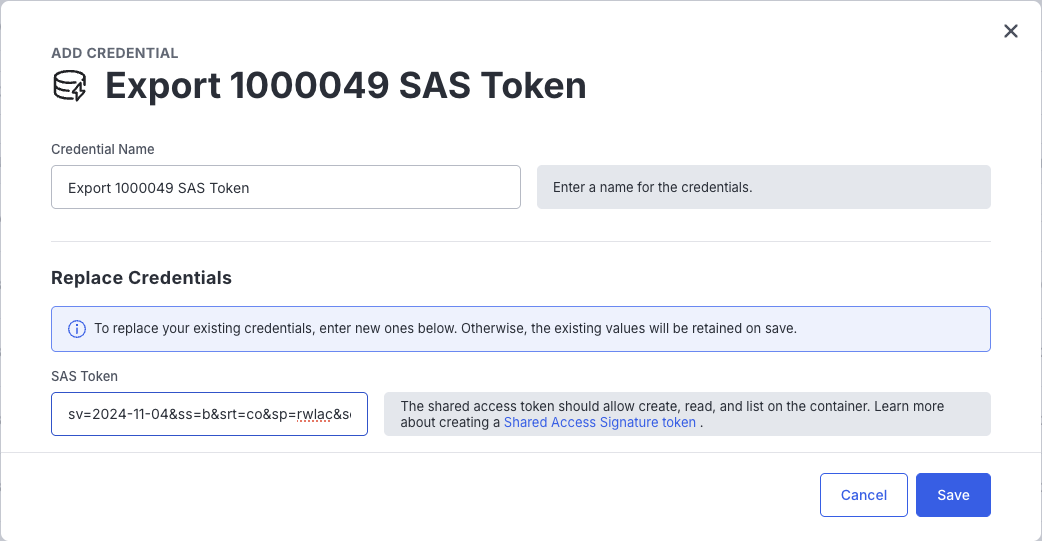Click the shared access token help text box
Viewport: 1042px width, 541px height.
pos(687,414)
